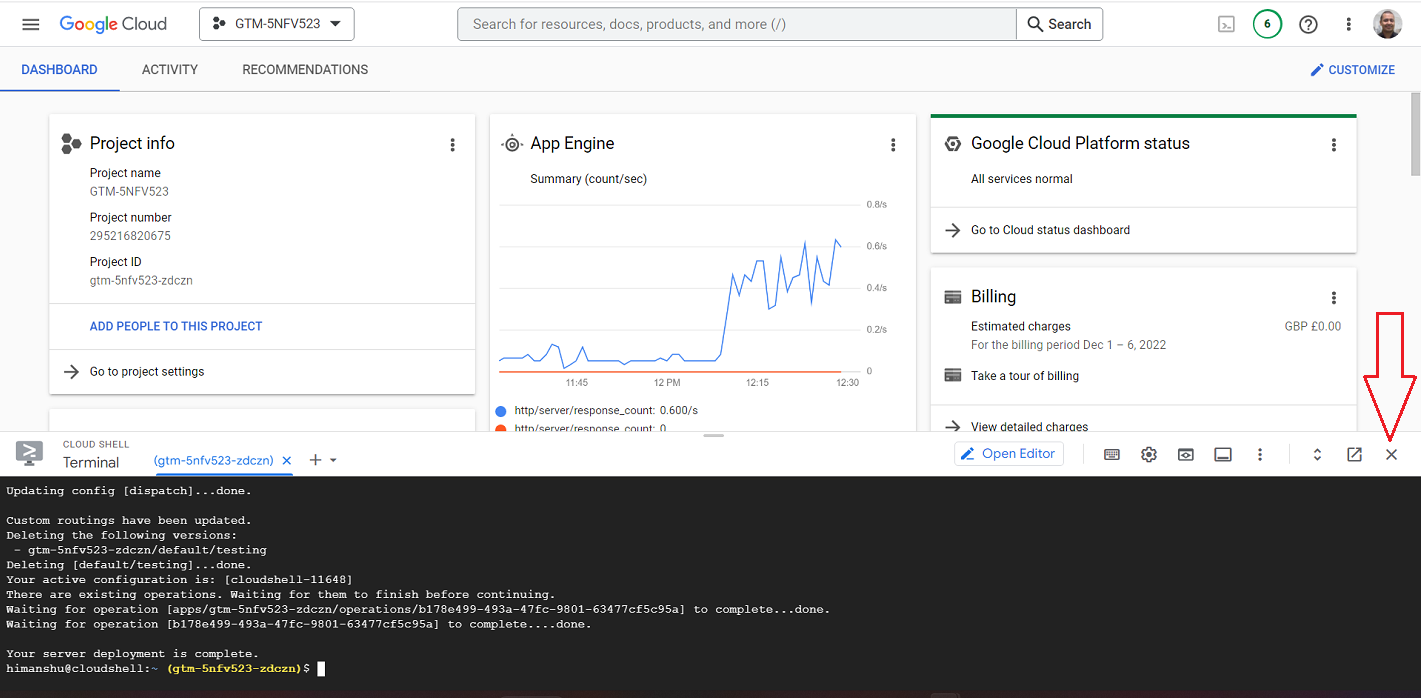
Task: Open Project info card options menu
Action: coord(452,145)
